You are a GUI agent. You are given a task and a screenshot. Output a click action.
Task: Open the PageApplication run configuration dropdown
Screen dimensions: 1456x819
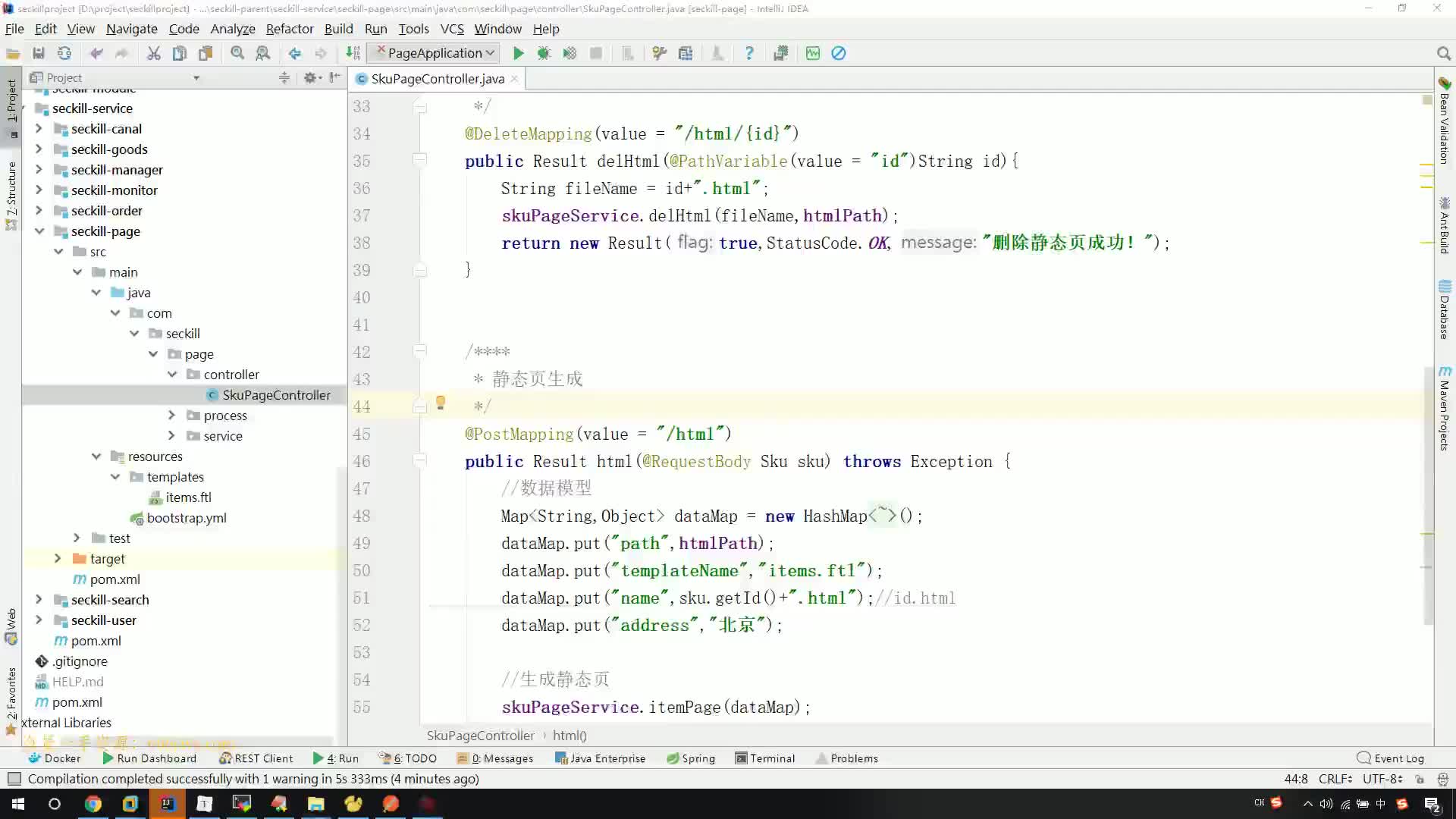coord(434,53)
